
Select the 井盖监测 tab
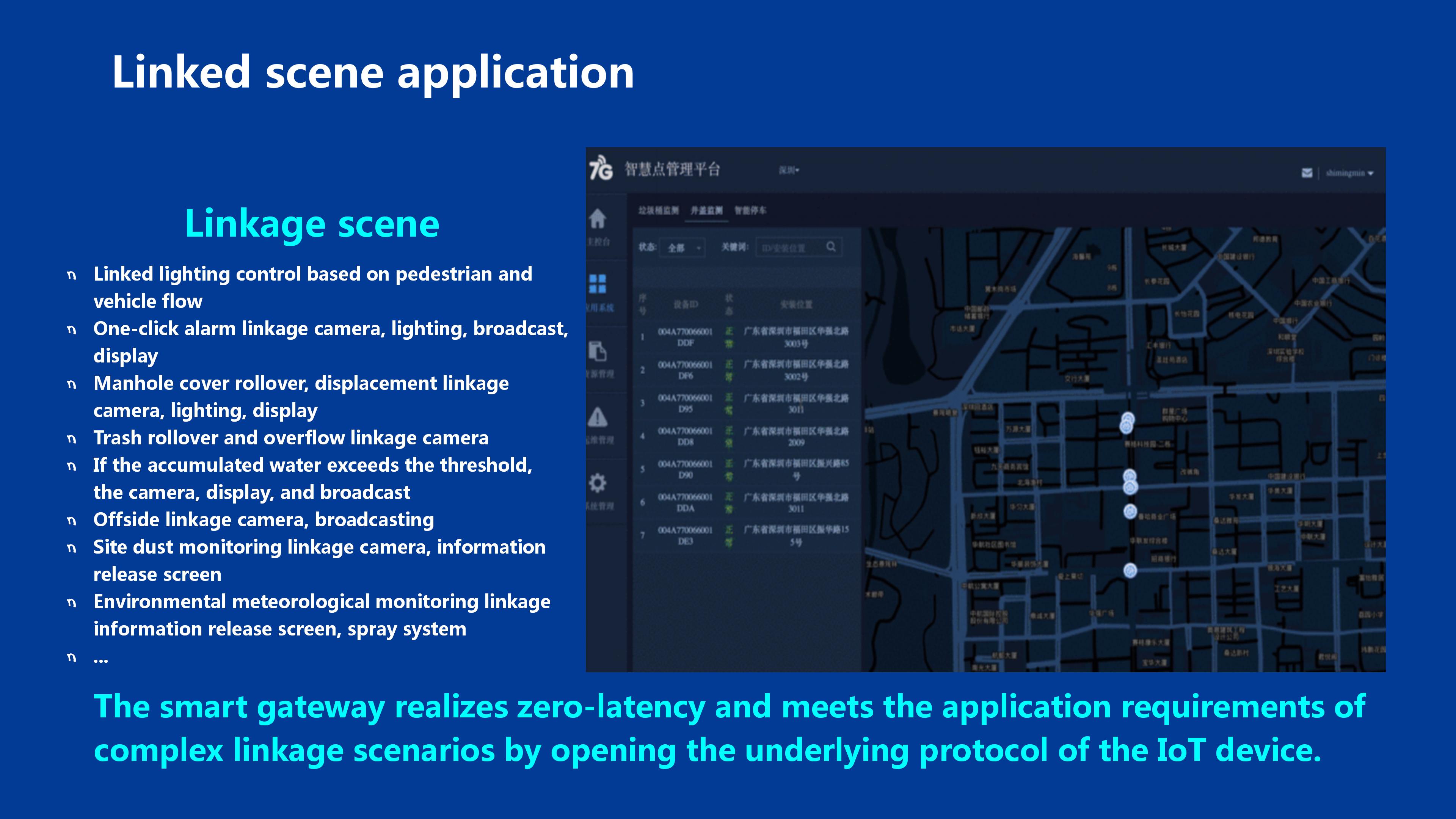(x=706, y=210)
